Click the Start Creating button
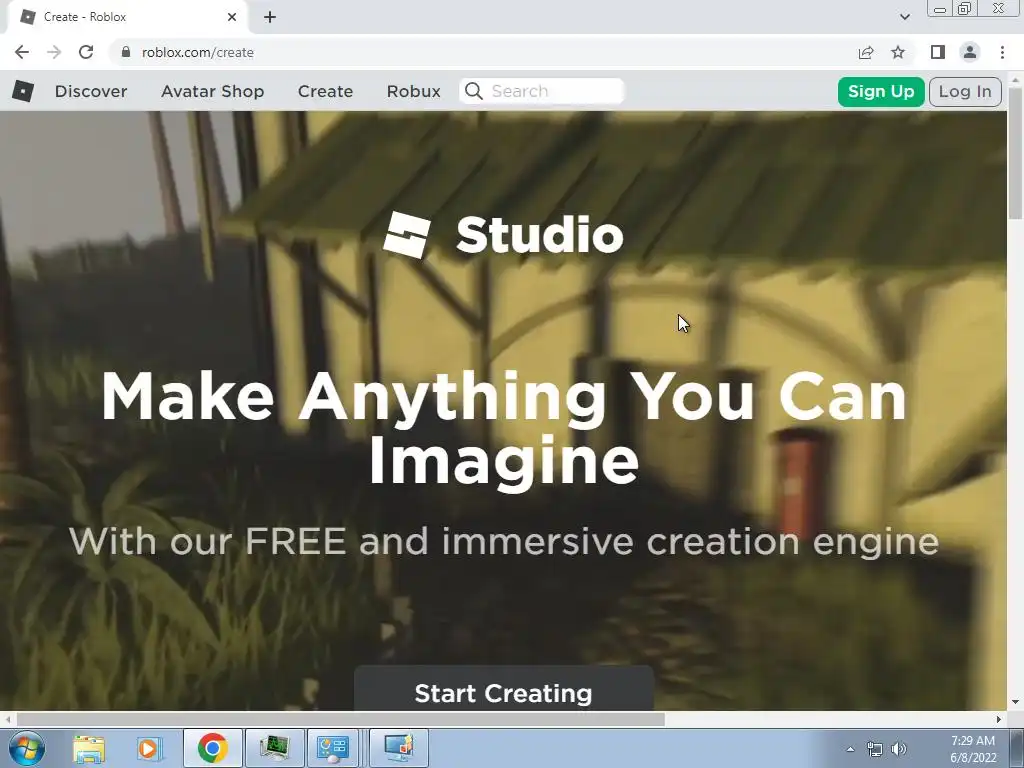 click(x=504, y=688)
